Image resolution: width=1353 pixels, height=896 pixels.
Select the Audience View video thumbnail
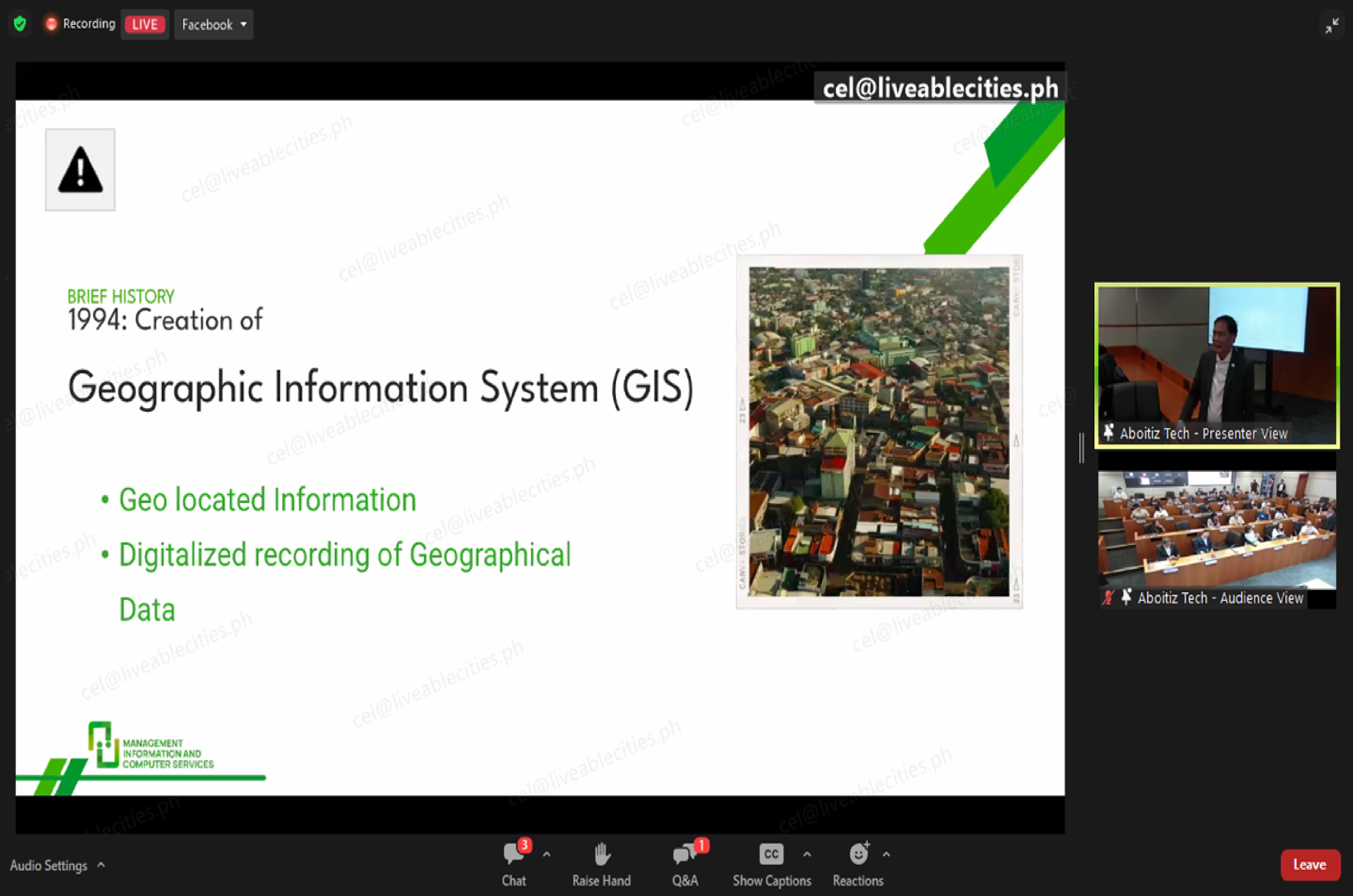click(x=1216, y=529)
